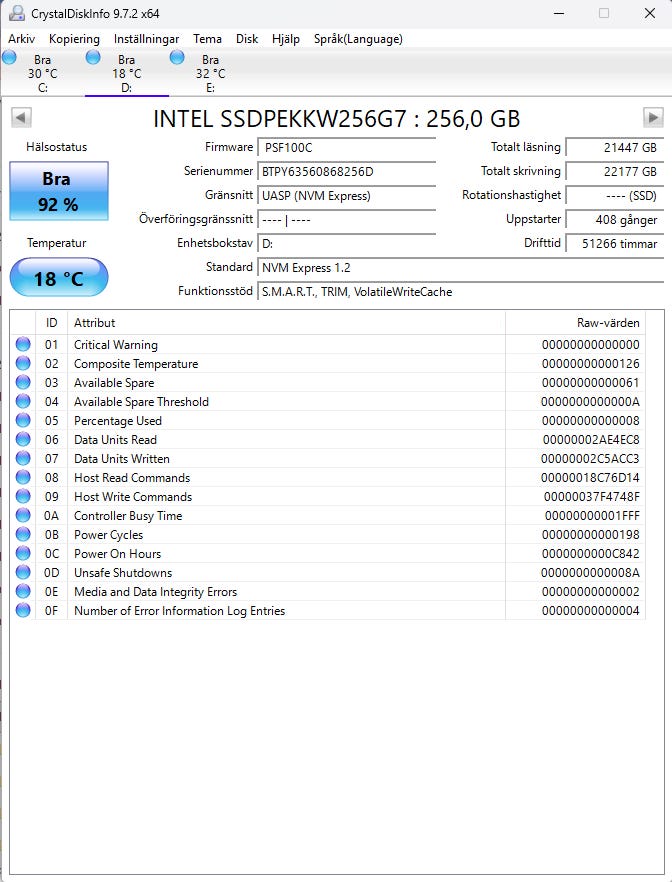Click the status orb for Unsafe Shutdowns
672x882 pixels.
pyautogui.click(x=23, y=573)
